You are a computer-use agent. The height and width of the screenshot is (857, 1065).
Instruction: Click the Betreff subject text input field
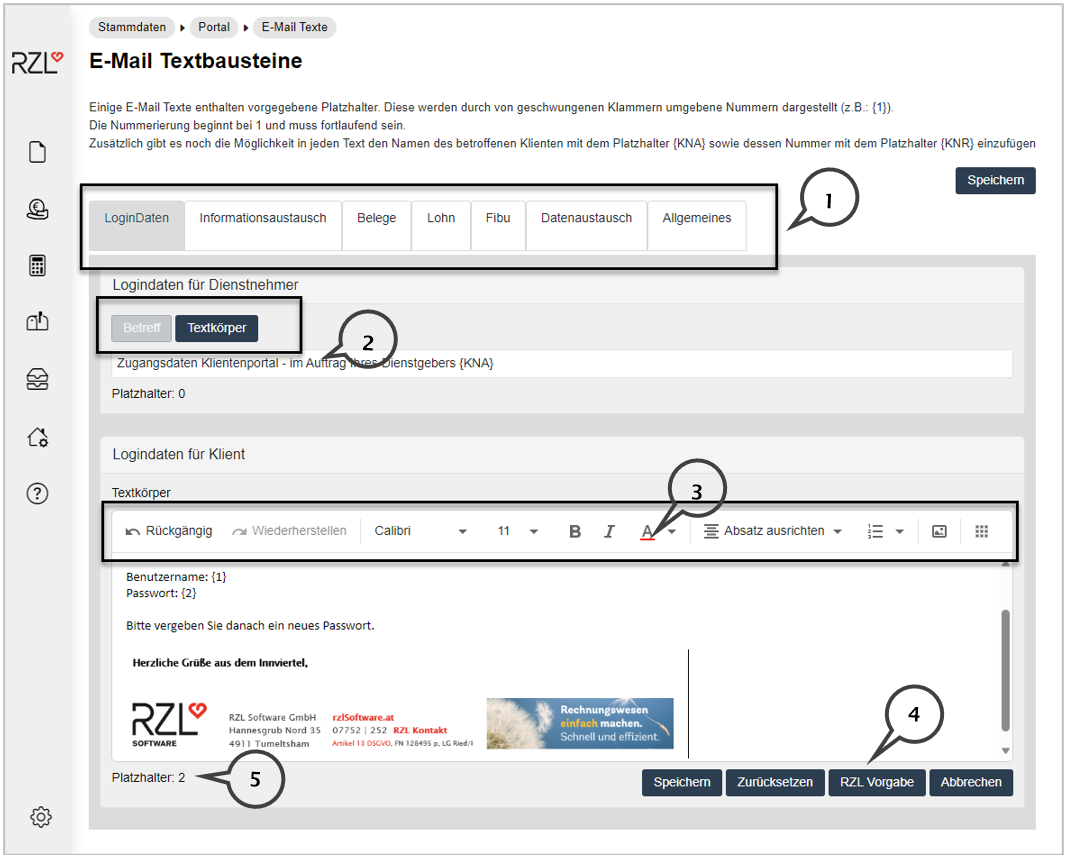coord(560,363)
